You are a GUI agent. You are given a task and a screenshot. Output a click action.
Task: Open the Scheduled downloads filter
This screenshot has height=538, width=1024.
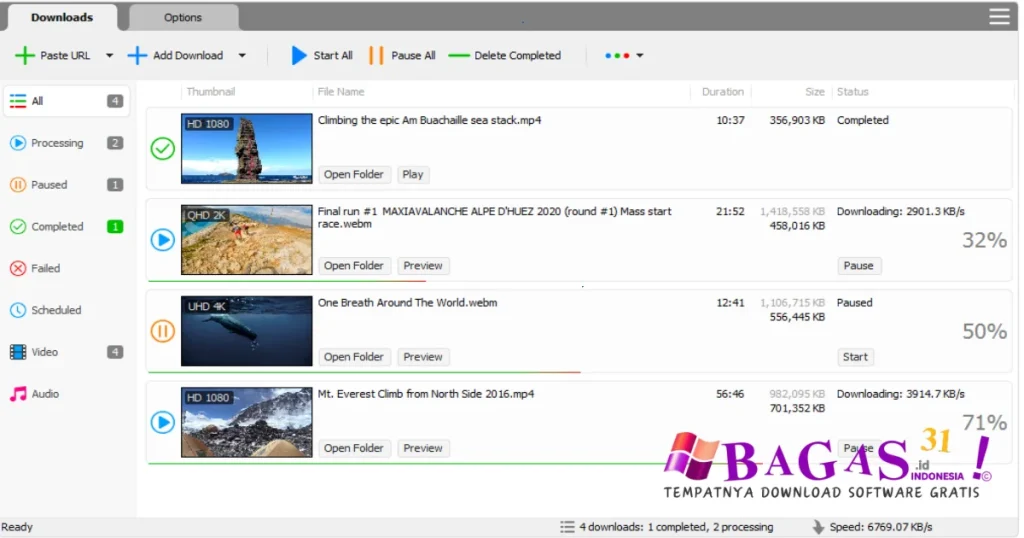pos(66,310)
